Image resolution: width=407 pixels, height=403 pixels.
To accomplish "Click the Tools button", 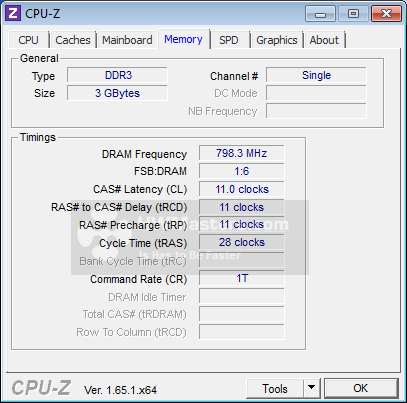I will 275,389.
